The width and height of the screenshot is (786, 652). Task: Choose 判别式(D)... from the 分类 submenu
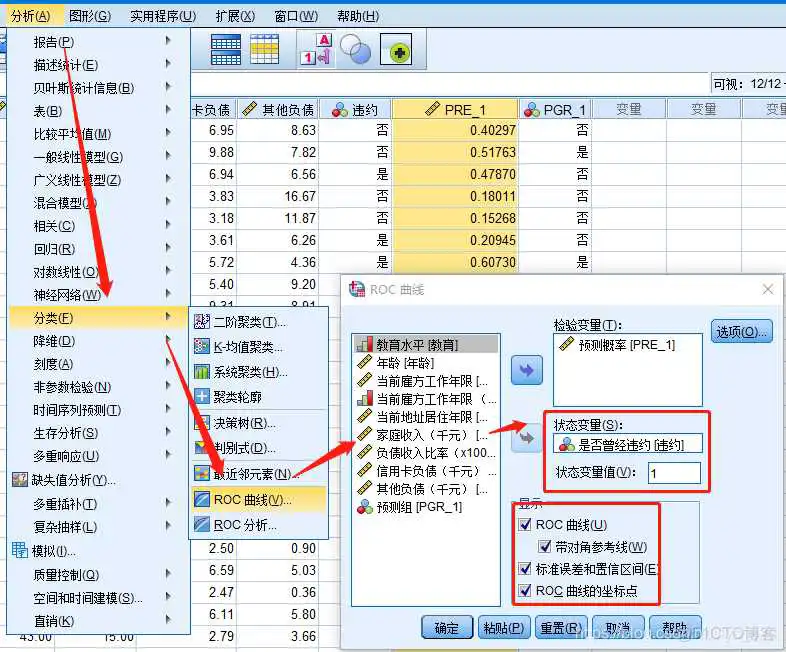259,448
